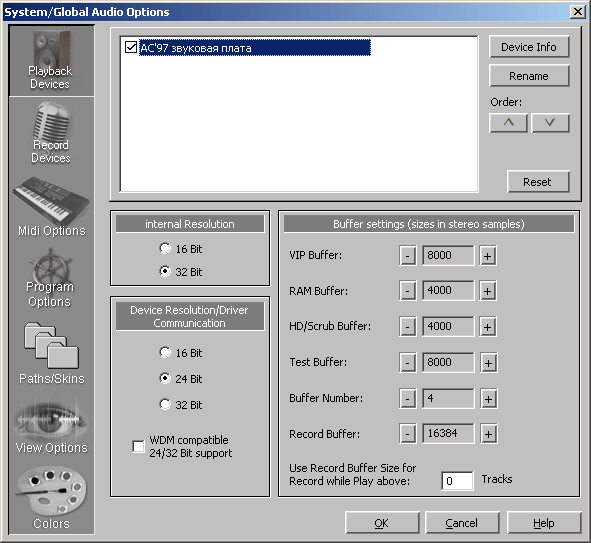Increase Record Buffer with plus button
Image resolution: width=591 pixels, height=543 pixels.
(488, 434)
